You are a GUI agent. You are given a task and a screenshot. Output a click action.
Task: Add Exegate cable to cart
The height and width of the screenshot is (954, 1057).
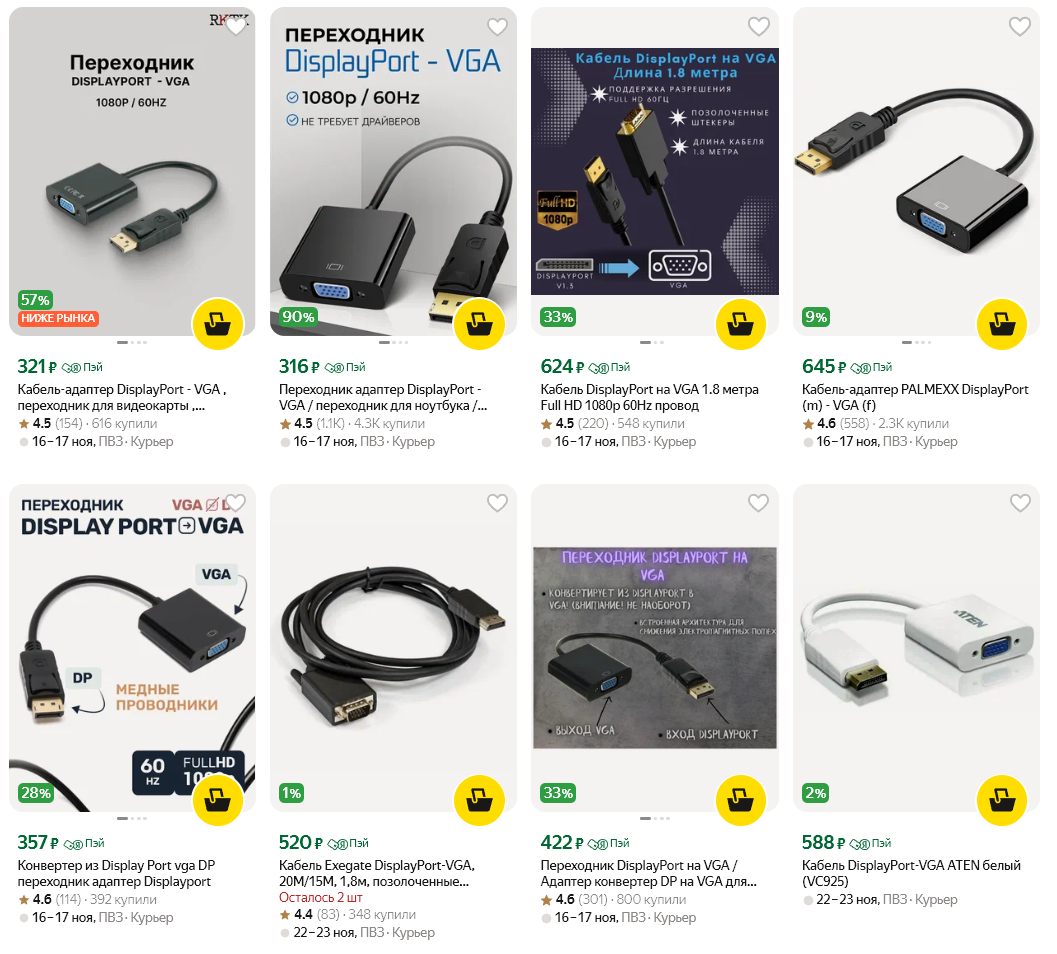[479, 800]
